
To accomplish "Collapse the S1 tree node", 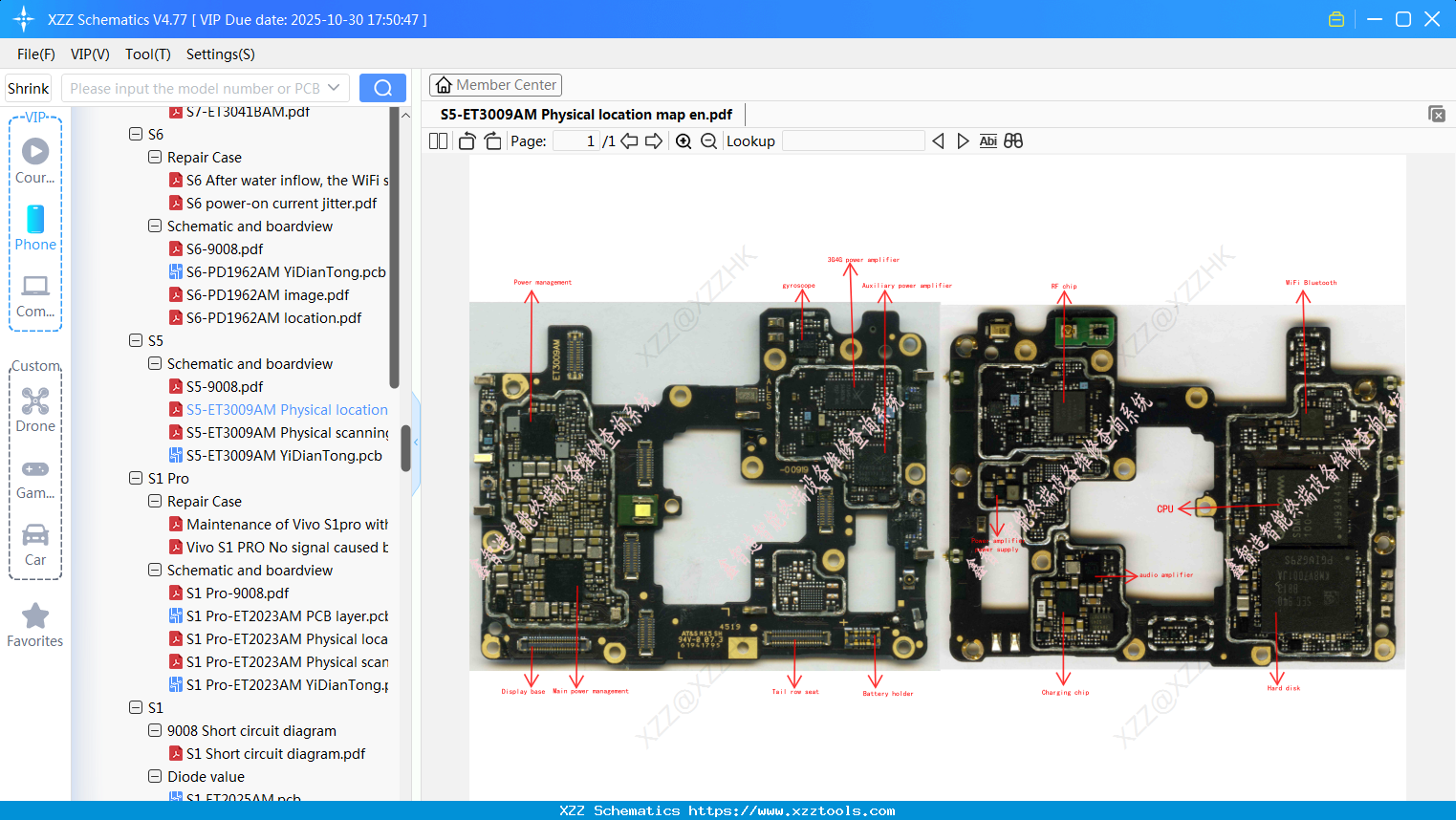I will (x=136, y=707).
